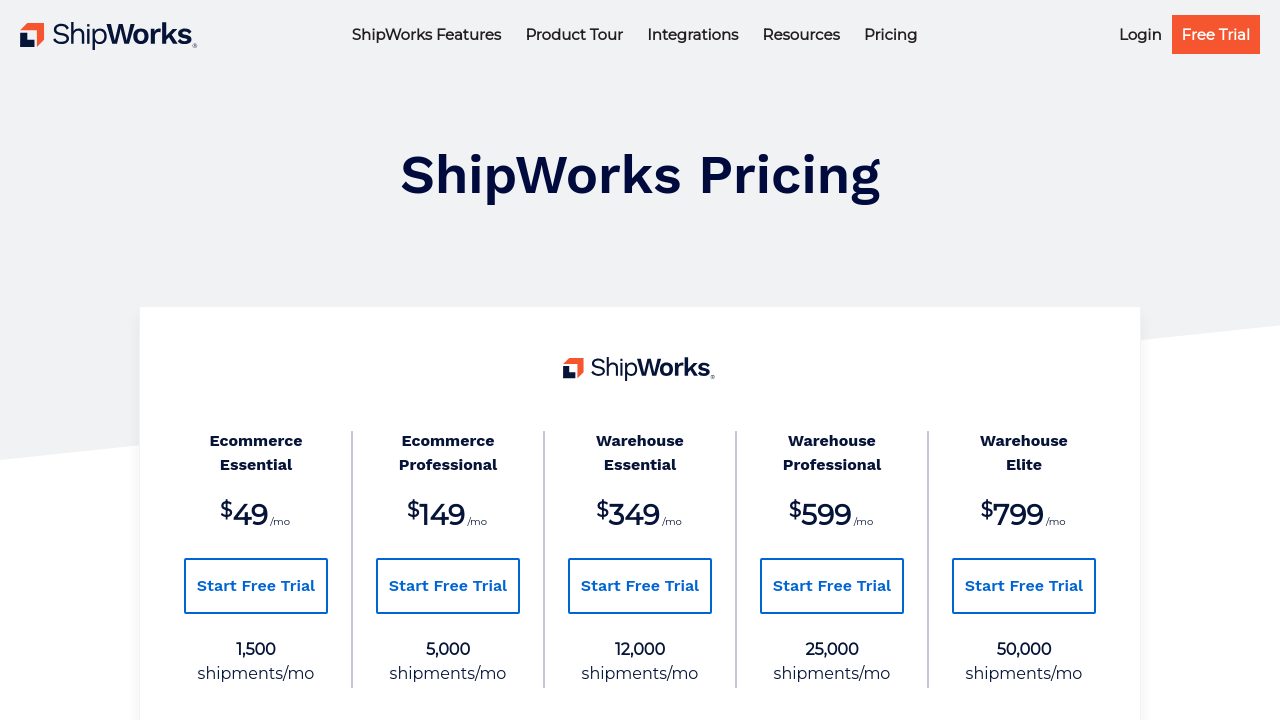Start Free Trial for Ecommerce Essential

[256, 586]
